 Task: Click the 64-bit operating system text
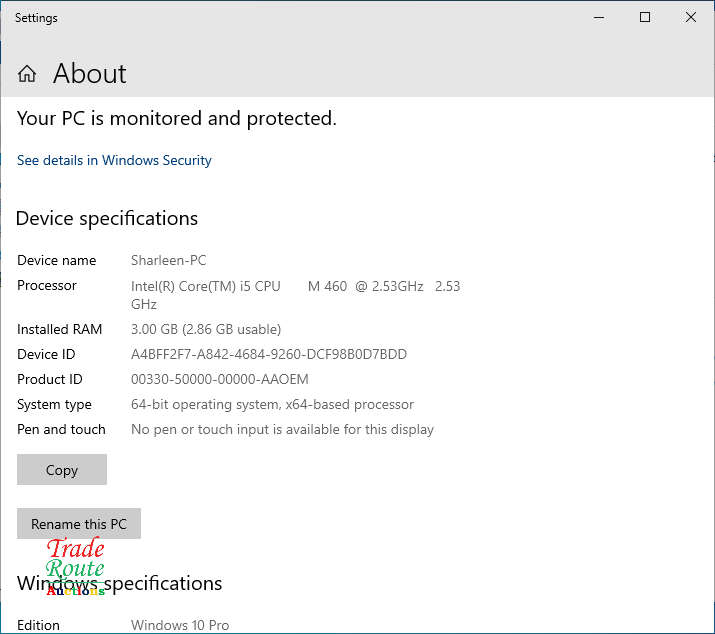point(272,404)
